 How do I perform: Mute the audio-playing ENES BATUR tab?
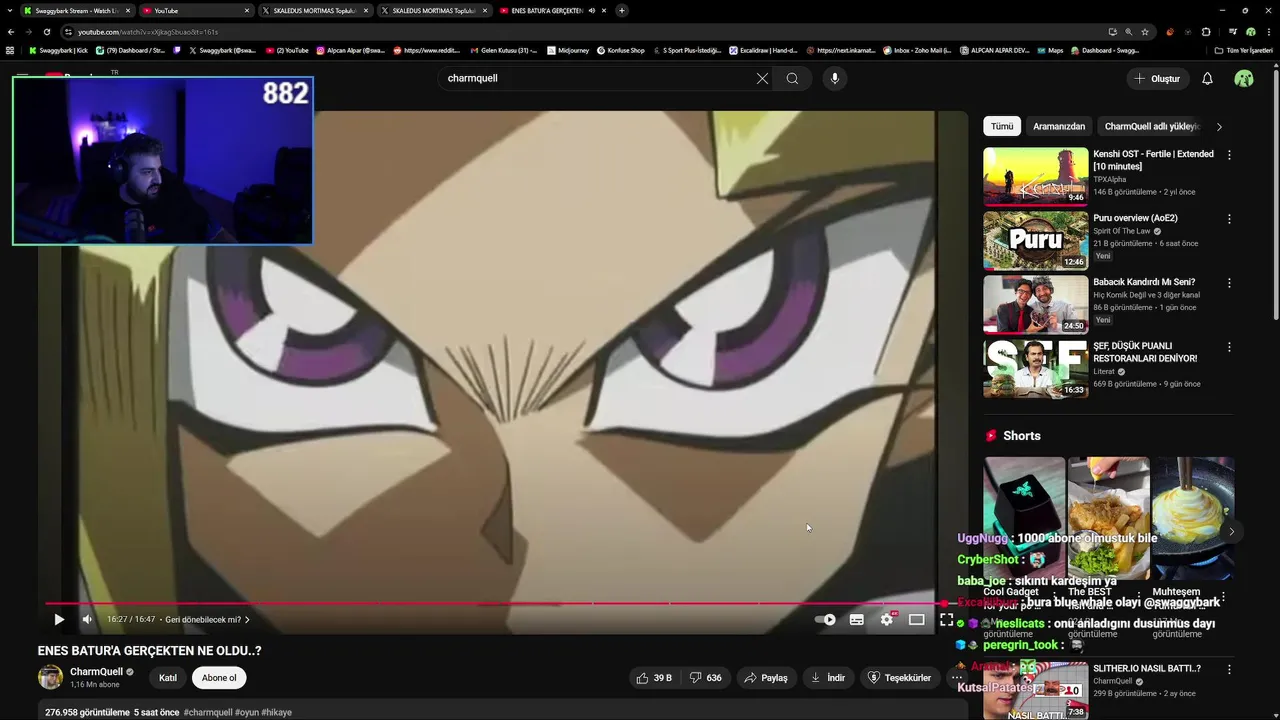coord(592,11)
